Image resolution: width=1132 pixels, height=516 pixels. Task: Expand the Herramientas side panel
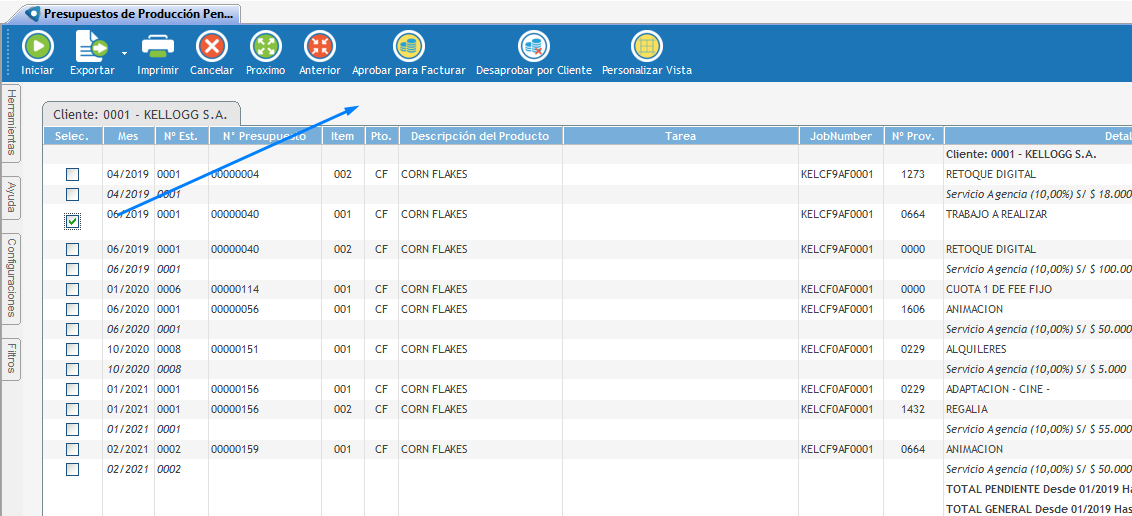tap(11, 121)
